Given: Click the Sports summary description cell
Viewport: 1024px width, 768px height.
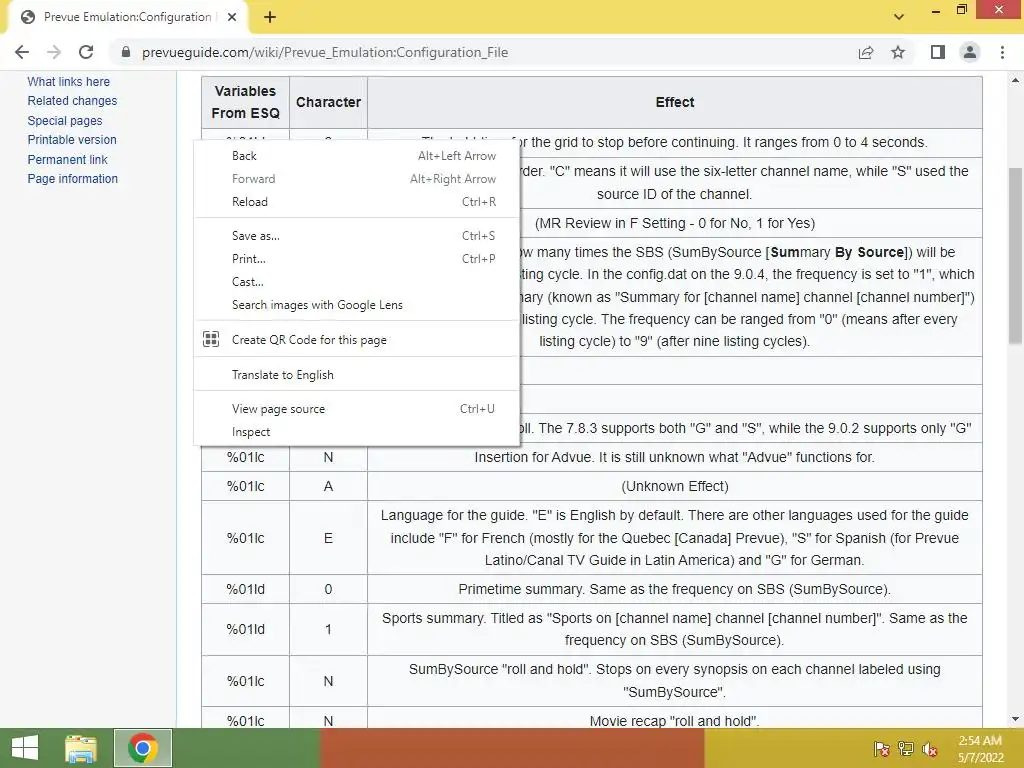Looking at the screenshot, I should point(675,630).
